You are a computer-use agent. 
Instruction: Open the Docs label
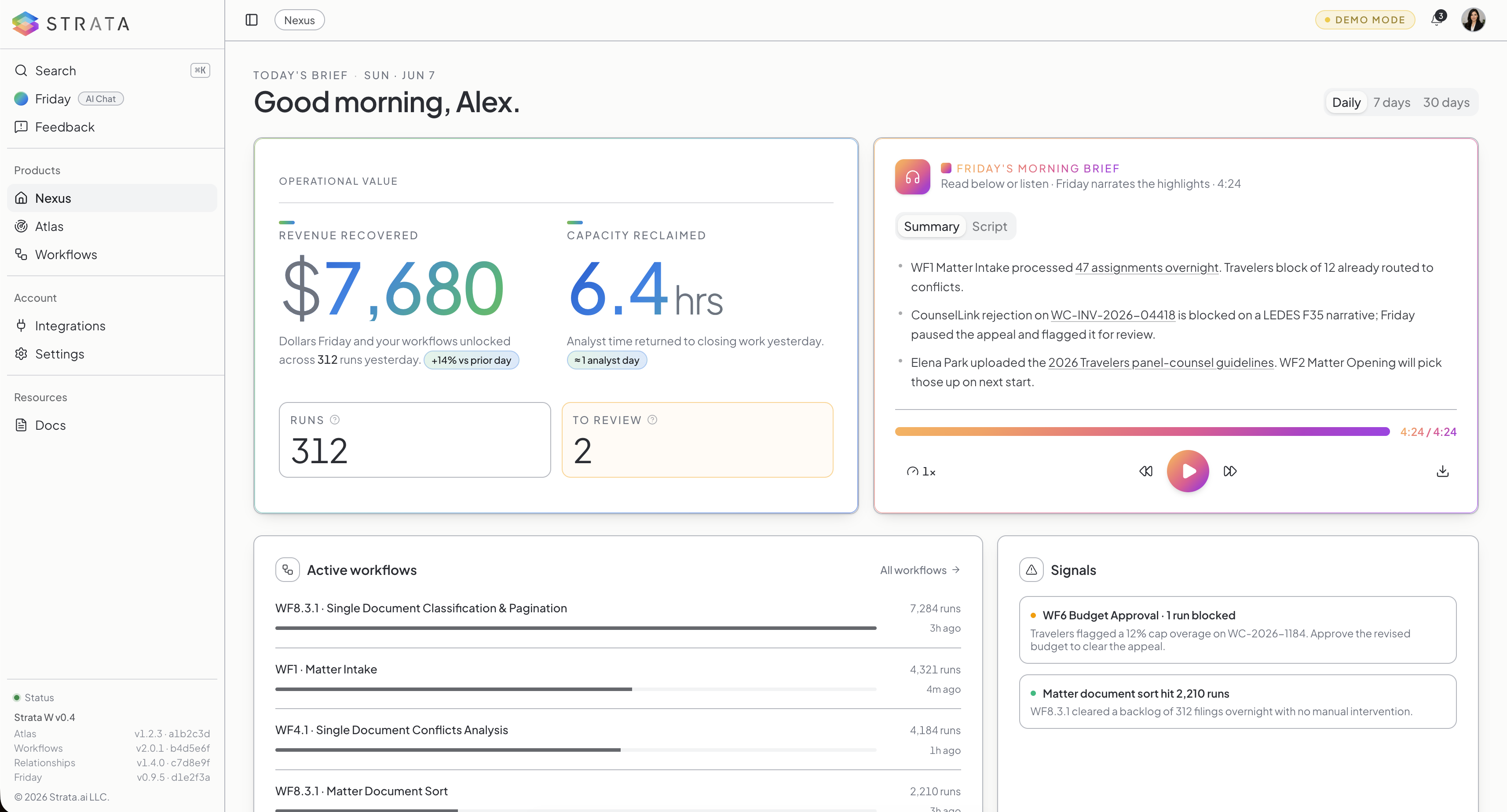point(50,425)
